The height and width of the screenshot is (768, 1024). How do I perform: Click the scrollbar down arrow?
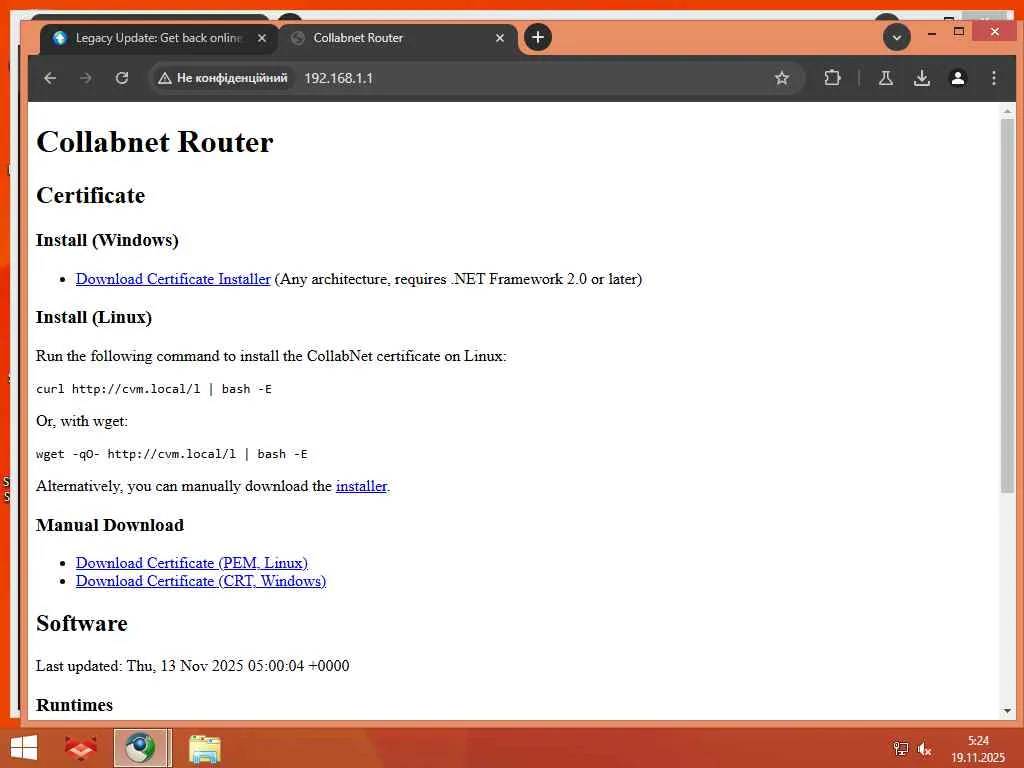point(1007,711)
